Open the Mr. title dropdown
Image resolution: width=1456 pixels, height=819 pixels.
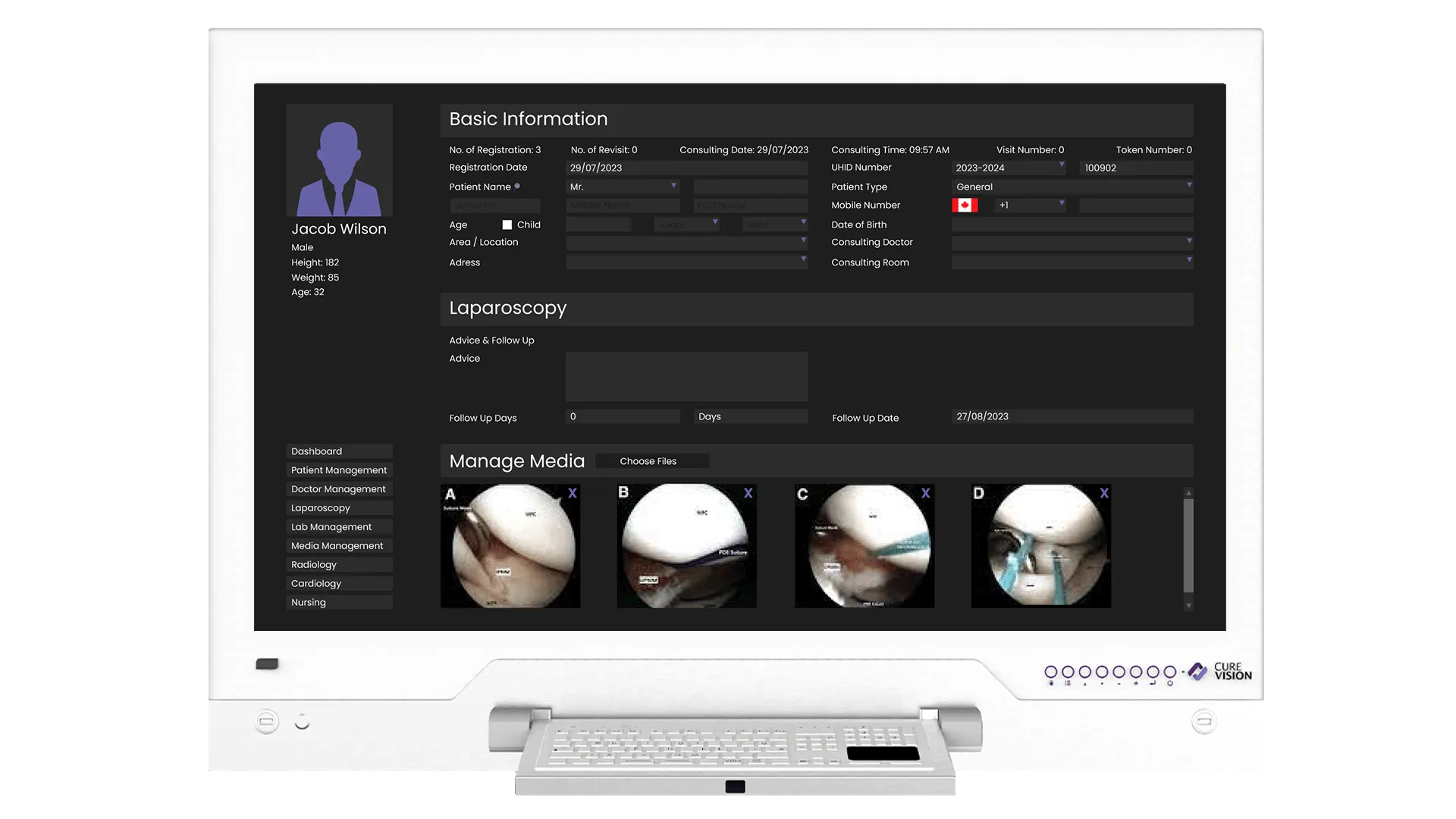tap(623, 187)
